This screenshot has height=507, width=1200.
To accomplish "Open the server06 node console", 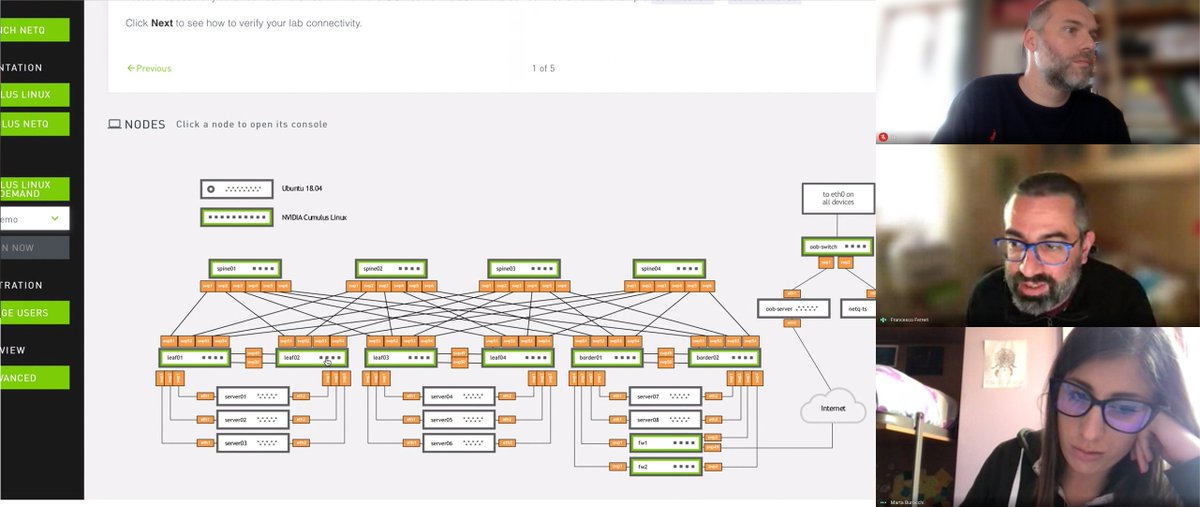I will (459, 442).
